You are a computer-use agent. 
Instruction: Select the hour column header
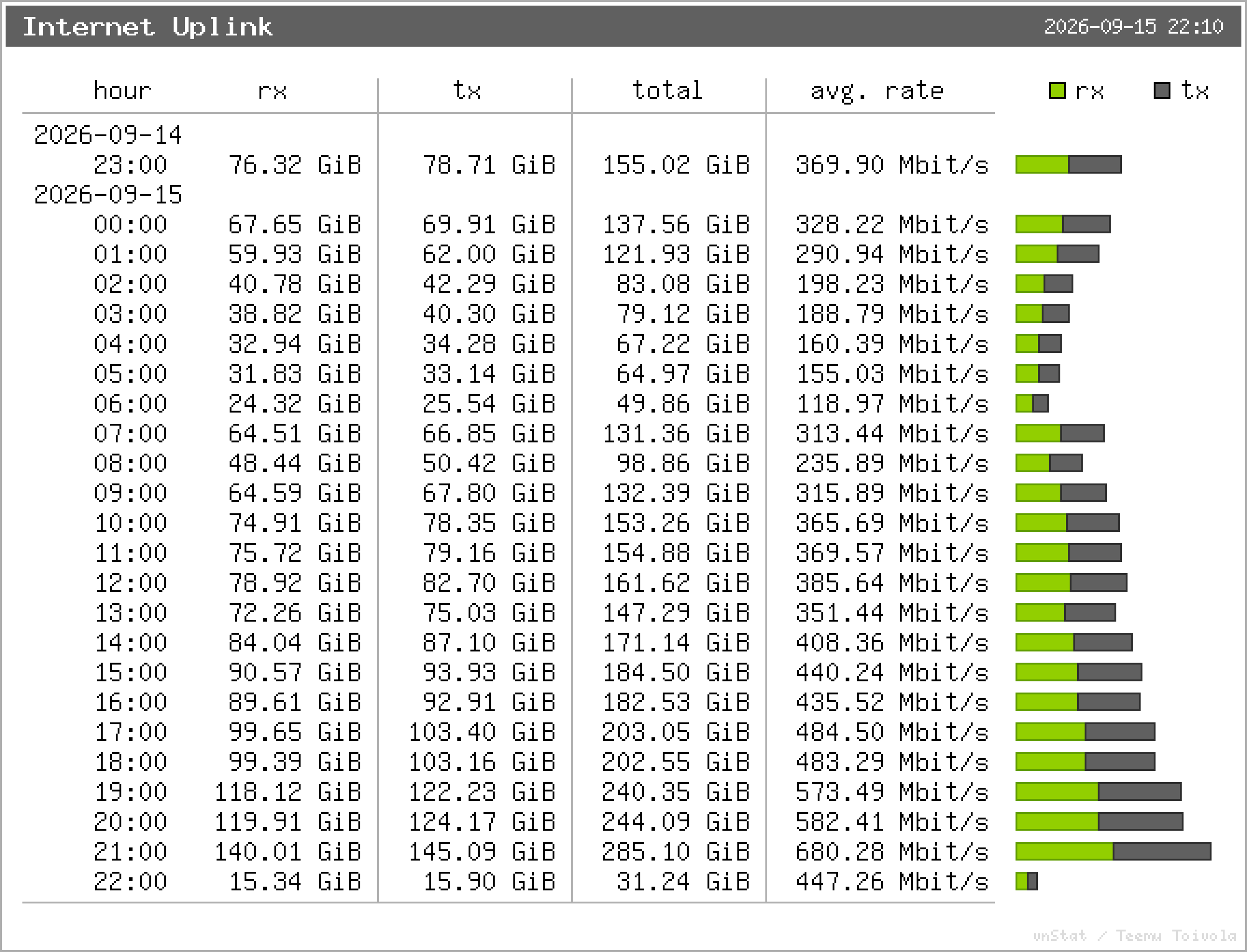tap(123, 91)
